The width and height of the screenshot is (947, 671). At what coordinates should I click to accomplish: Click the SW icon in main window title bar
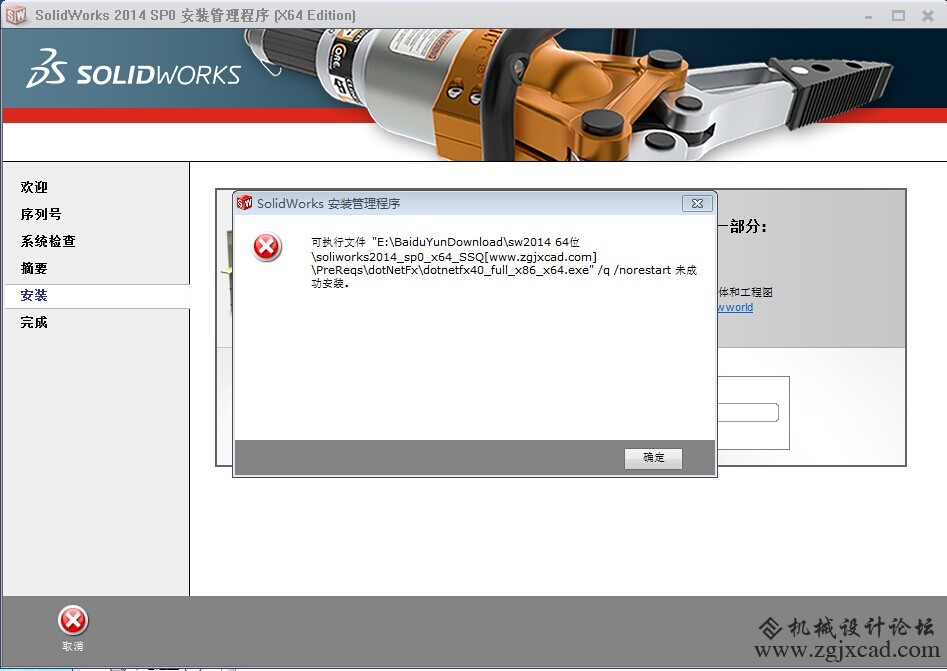click(x=16, y=15)
